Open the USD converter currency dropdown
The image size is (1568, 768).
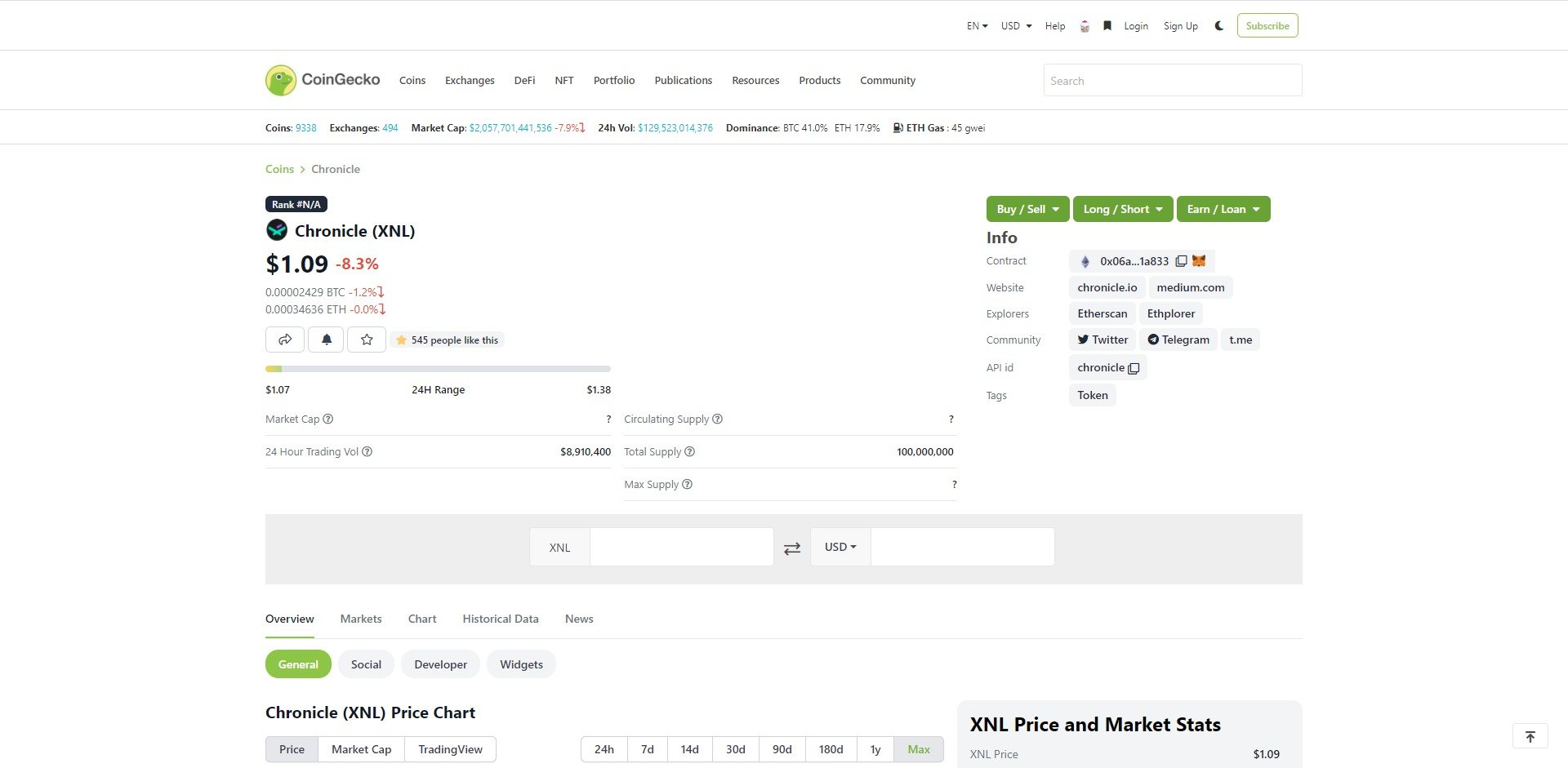pos(840,547)
